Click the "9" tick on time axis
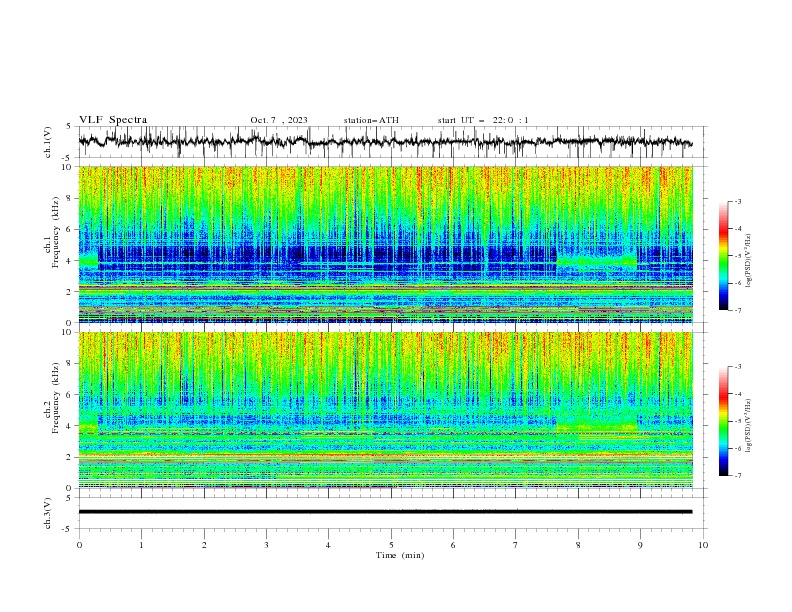The width and height of the screenshot is (792, 612). (x=640, y=545)
